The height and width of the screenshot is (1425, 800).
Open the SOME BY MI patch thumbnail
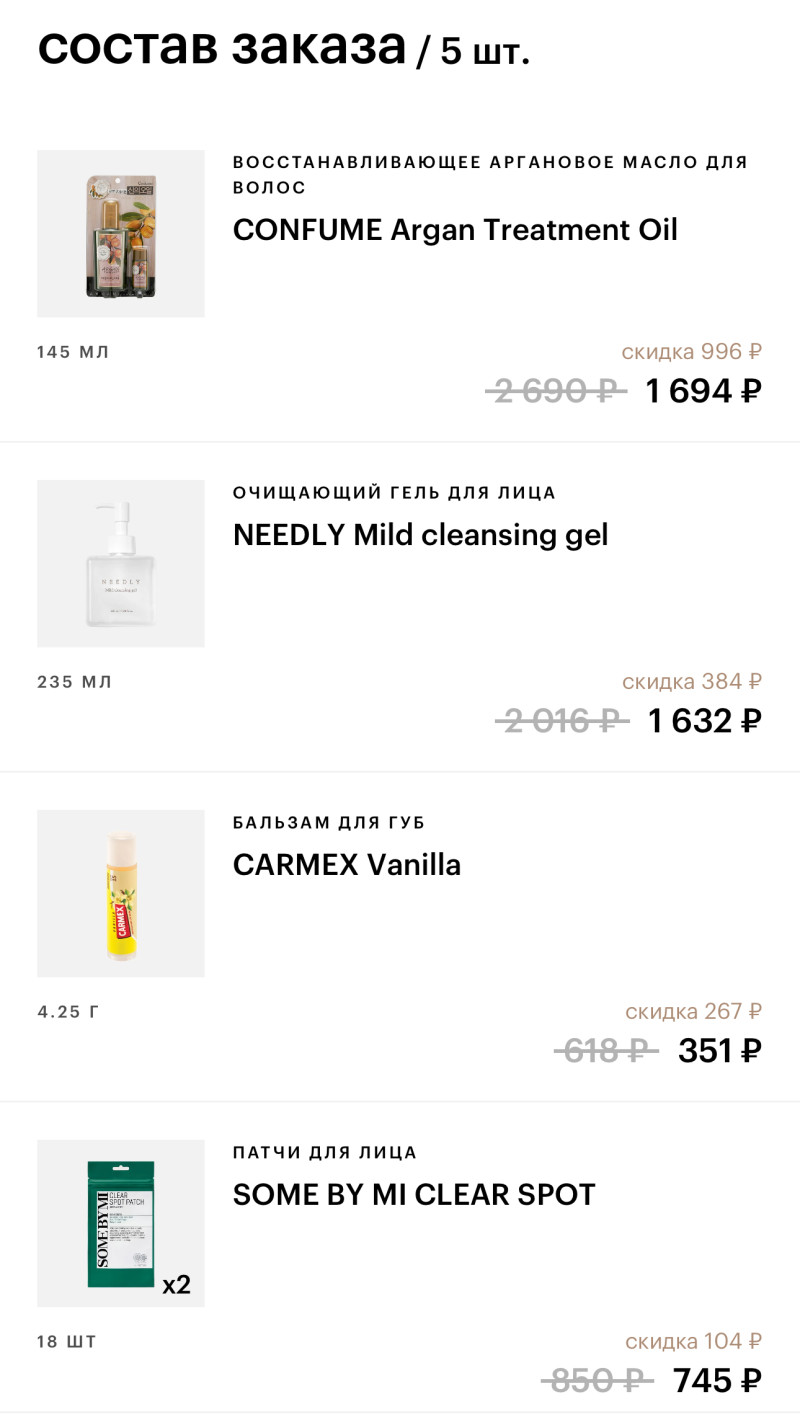(x=121, y=1222)
